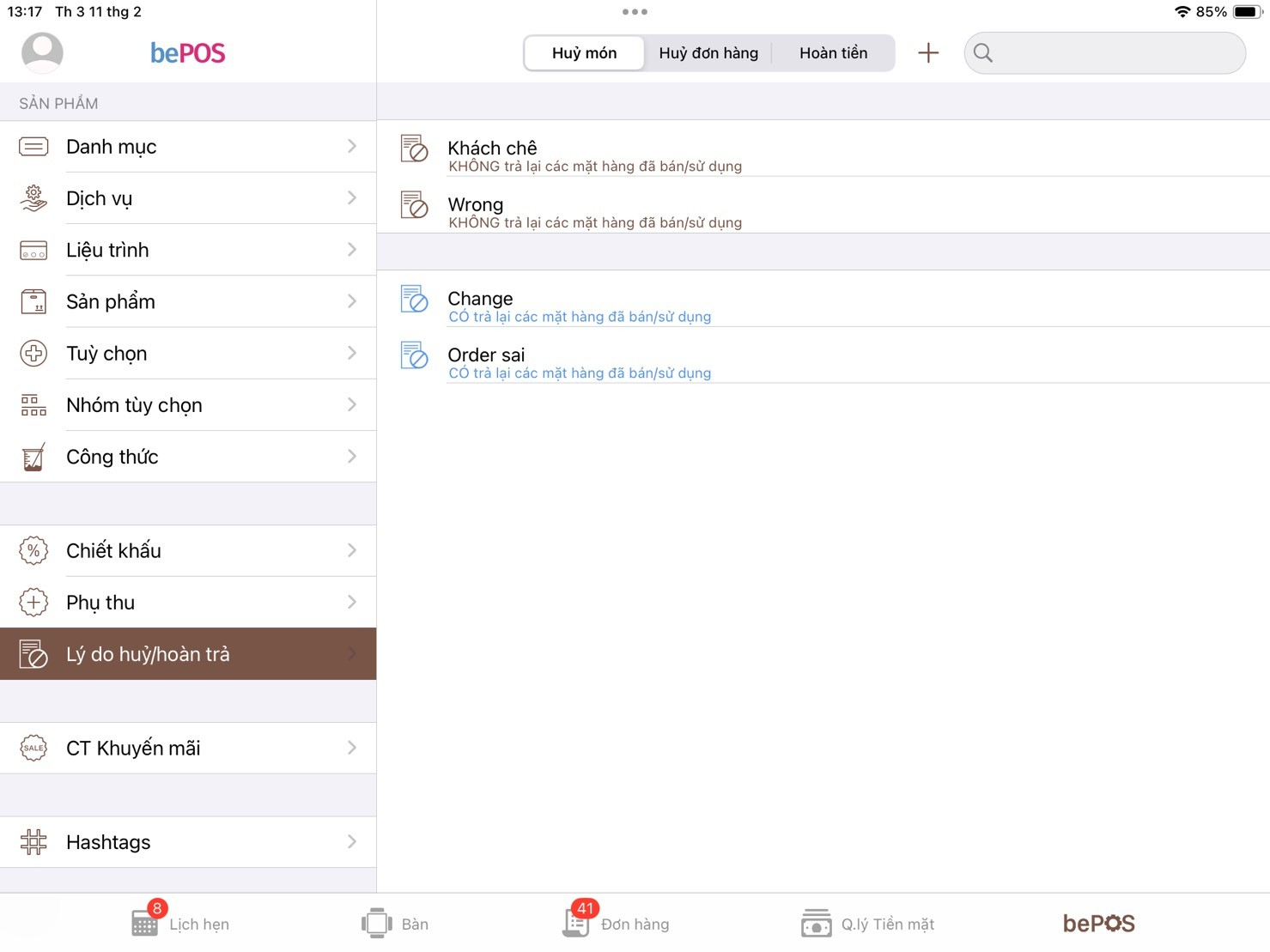Click the search input field

point(1116,53)
